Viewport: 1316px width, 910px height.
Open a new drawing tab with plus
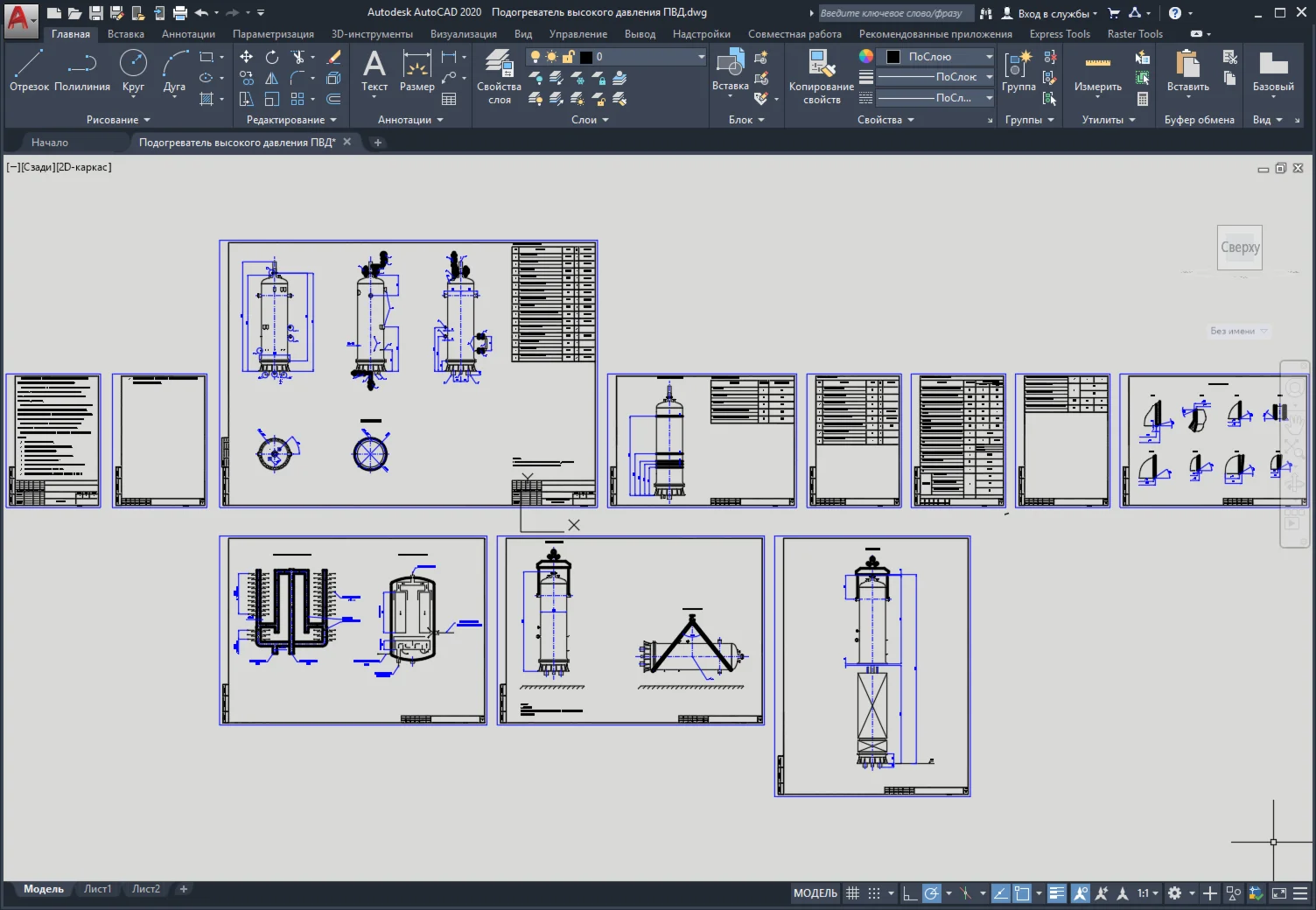click(378, 143)
